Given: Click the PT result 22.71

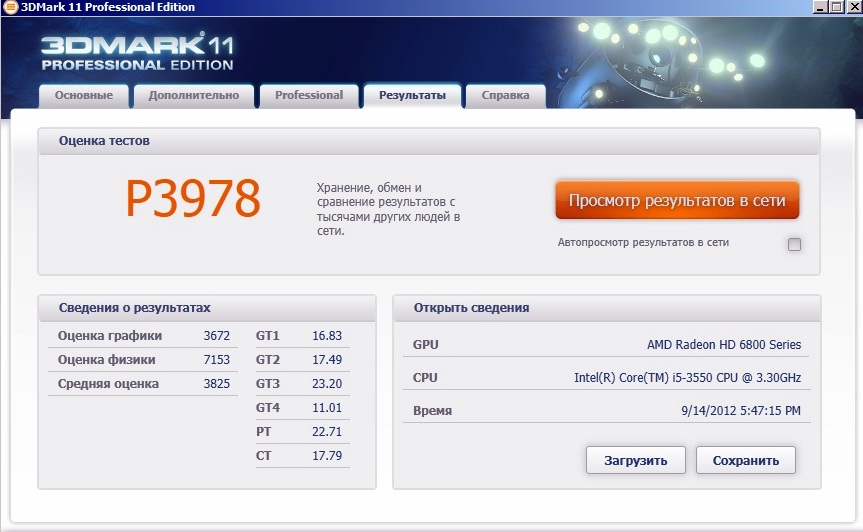Looking at the screenshot, I should click(327, 432).
